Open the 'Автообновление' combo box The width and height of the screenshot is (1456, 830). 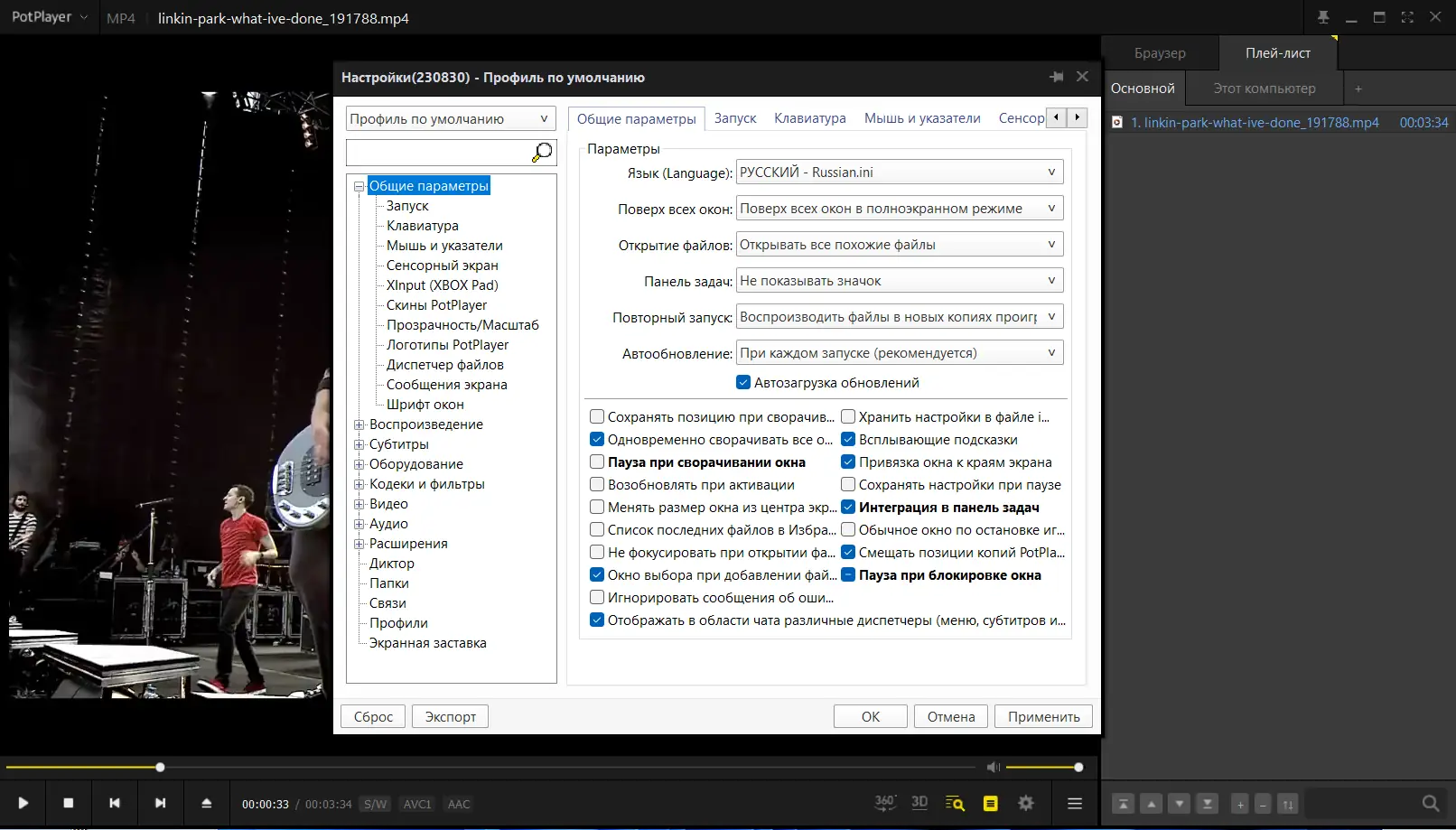[x=900, y=353]
